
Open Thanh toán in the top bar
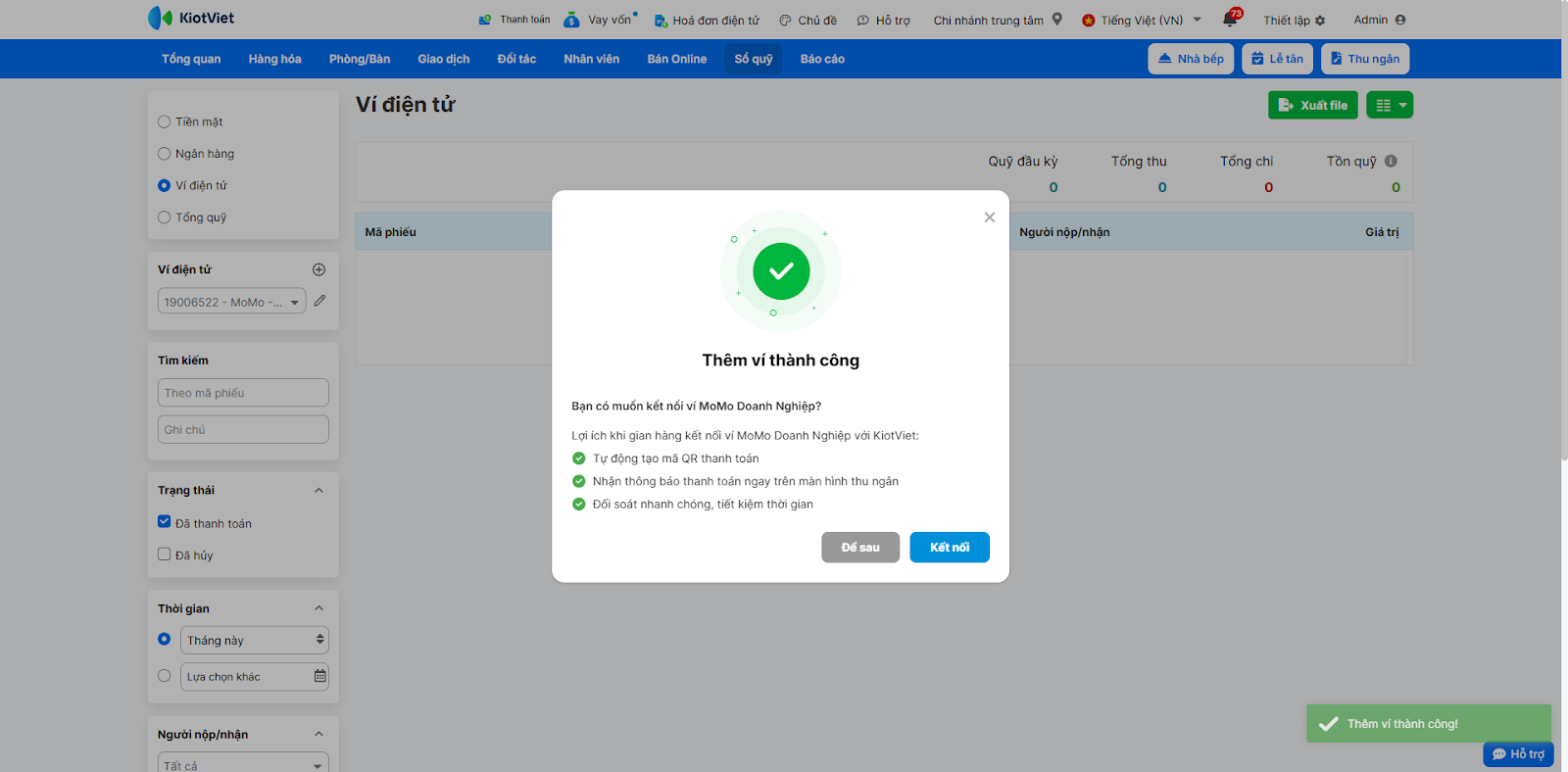click(514, 20)
